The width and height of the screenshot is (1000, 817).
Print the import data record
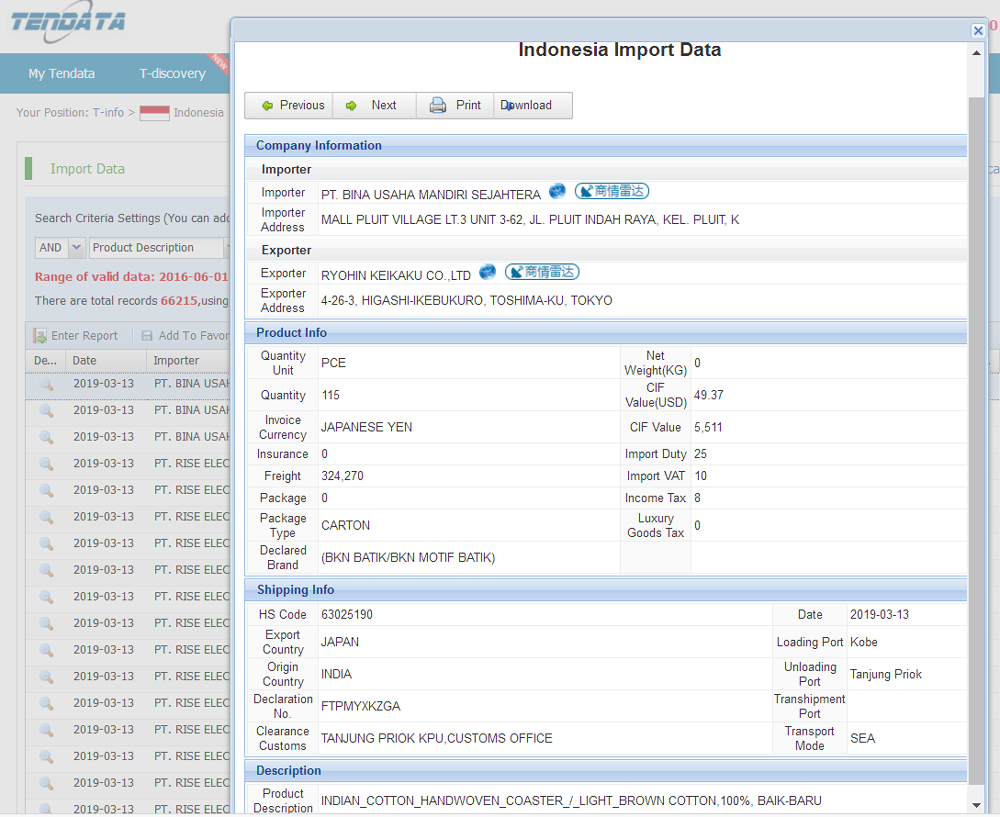[x=456, y=105]
